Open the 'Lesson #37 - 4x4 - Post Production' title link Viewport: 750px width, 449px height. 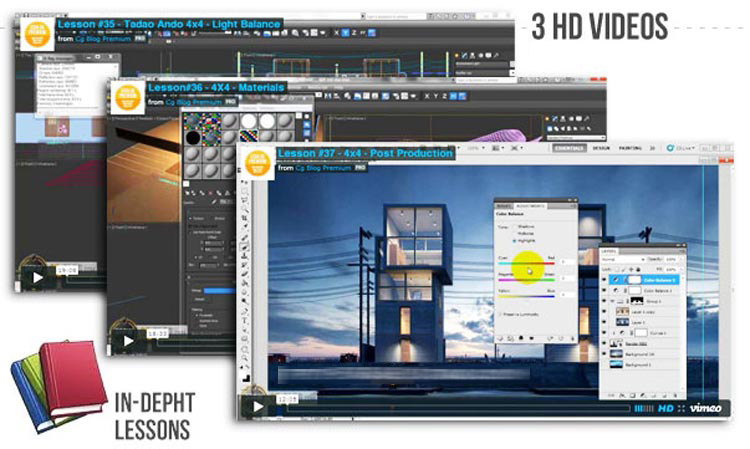coord(365,153)
